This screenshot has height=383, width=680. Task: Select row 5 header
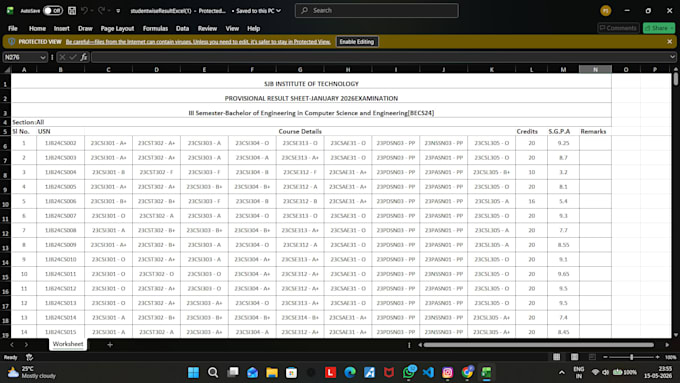pyautogui.click(x=5, y=131)
